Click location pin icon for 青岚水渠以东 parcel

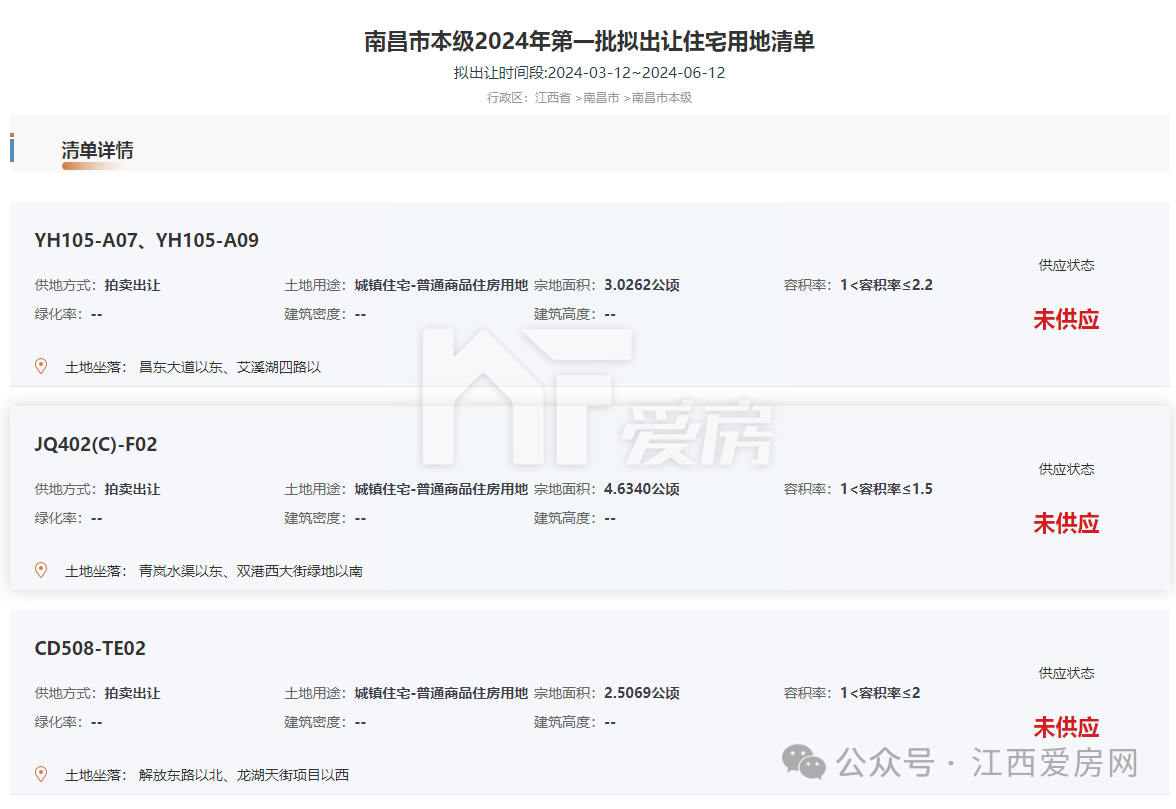[x=41, y=570]
